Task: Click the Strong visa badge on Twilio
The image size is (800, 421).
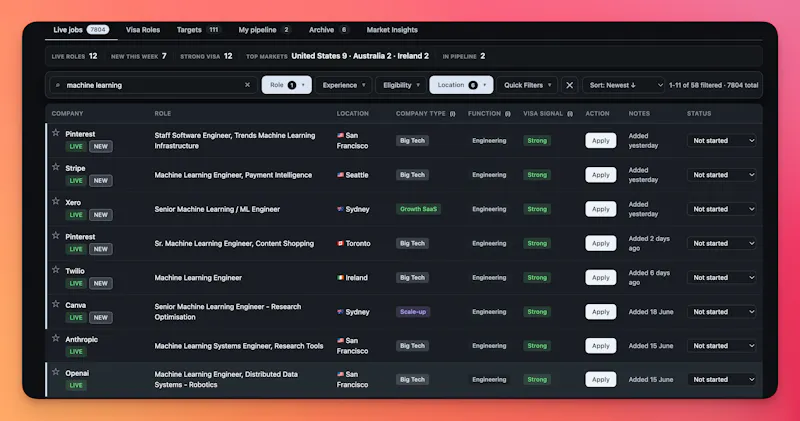Action: coord(537,278)
